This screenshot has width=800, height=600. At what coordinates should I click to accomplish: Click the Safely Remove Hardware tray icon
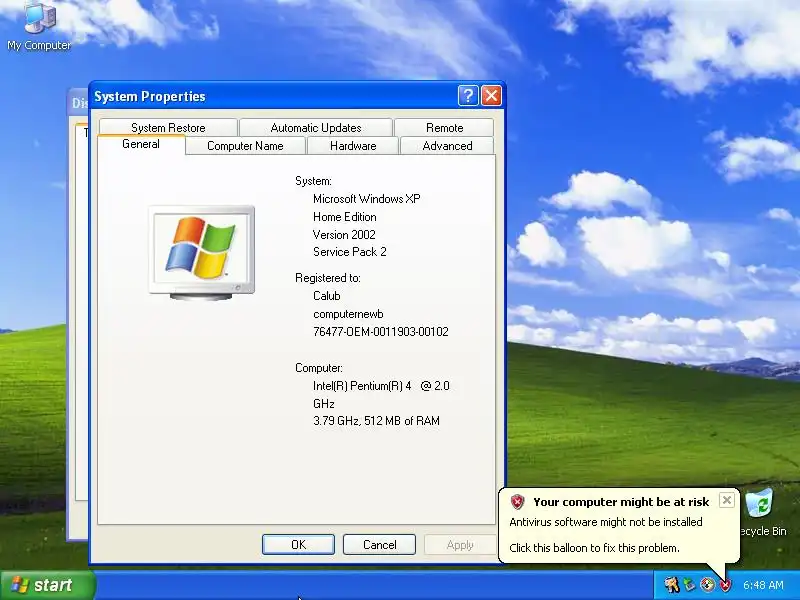[689, 584]
